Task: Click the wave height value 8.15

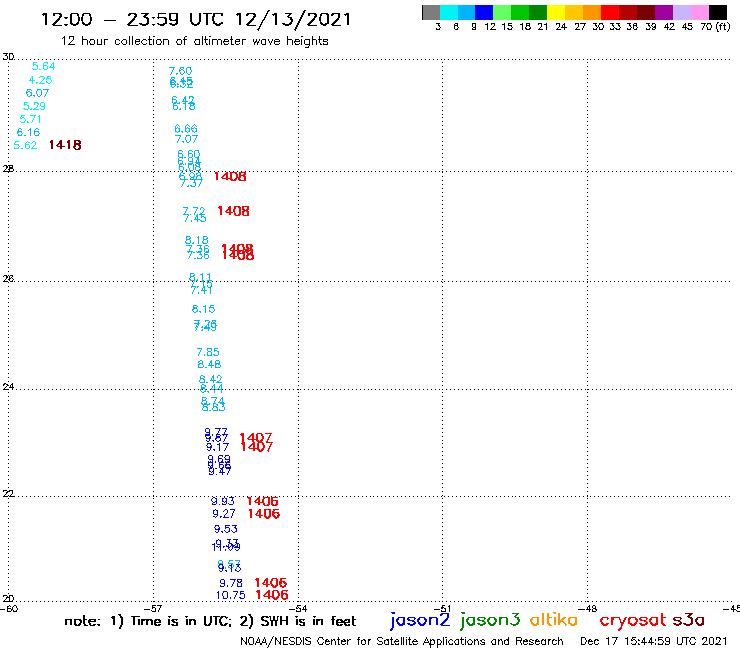Action: coord(203,309)
